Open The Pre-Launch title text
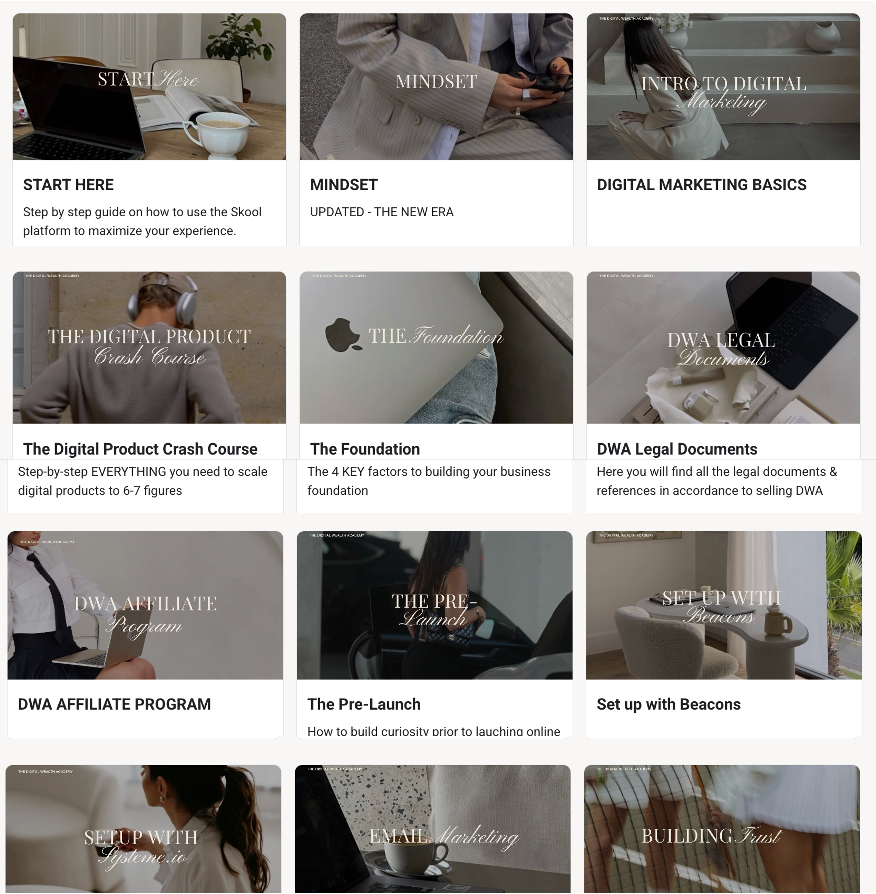 (364, 704)
